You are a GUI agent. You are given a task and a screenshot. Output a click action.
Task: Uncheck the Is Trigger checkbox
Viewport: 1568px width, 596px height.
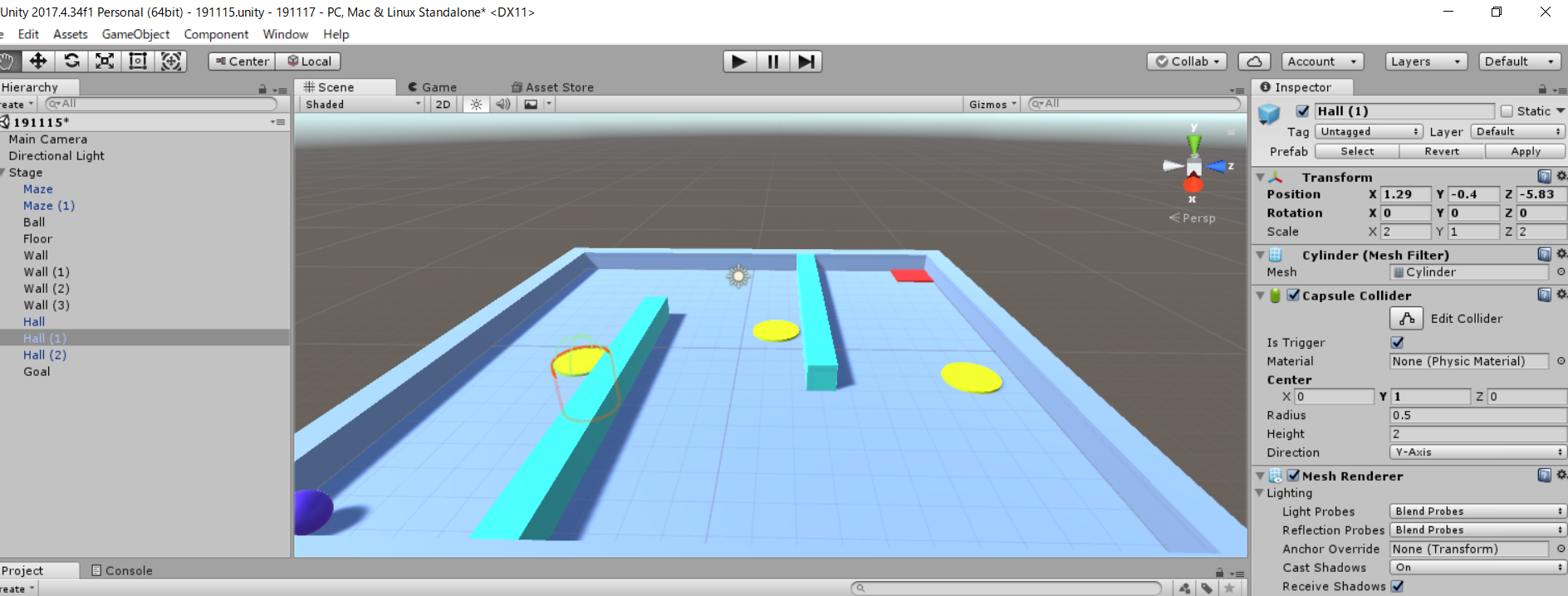[x=1398, y=342]
